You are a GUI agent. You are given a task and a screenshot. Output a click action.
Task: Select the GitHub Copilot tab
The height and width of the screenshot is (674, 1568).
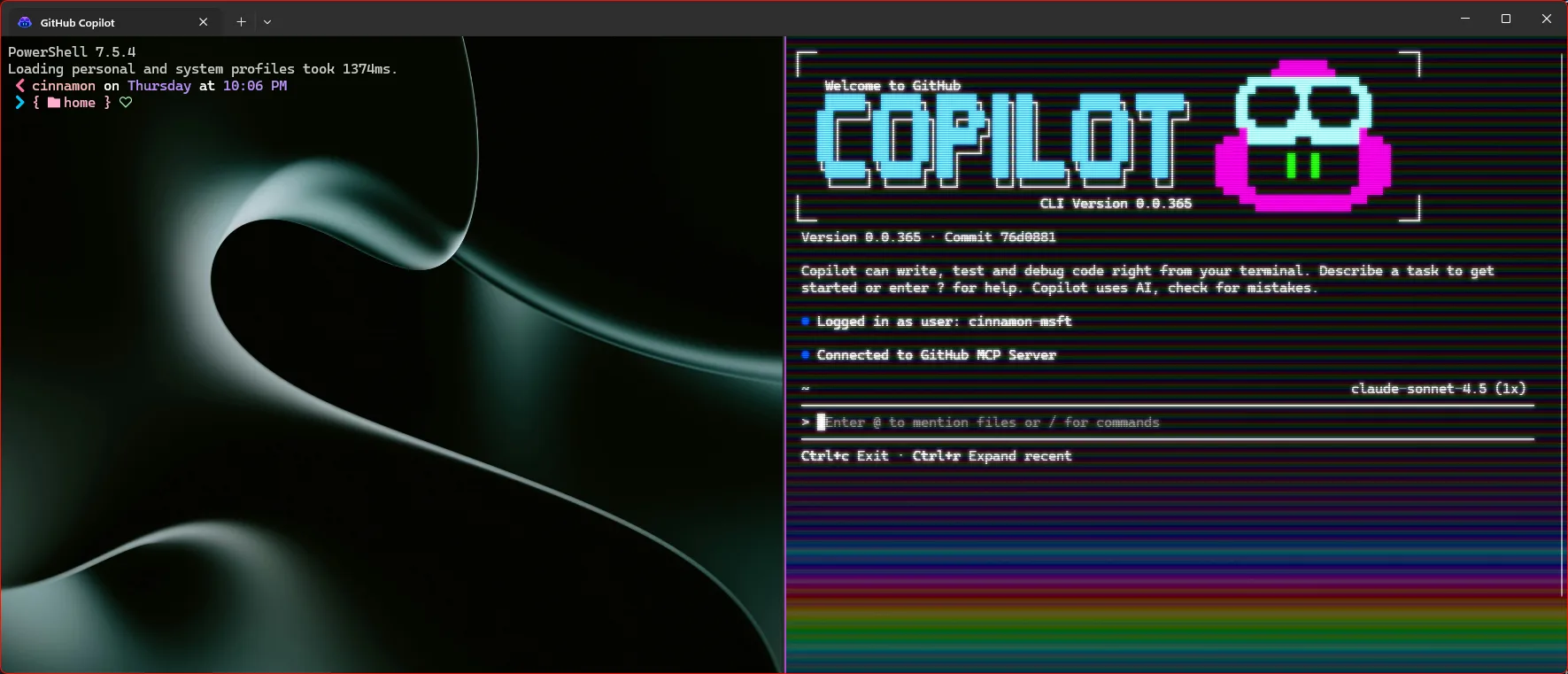point(97,22)
